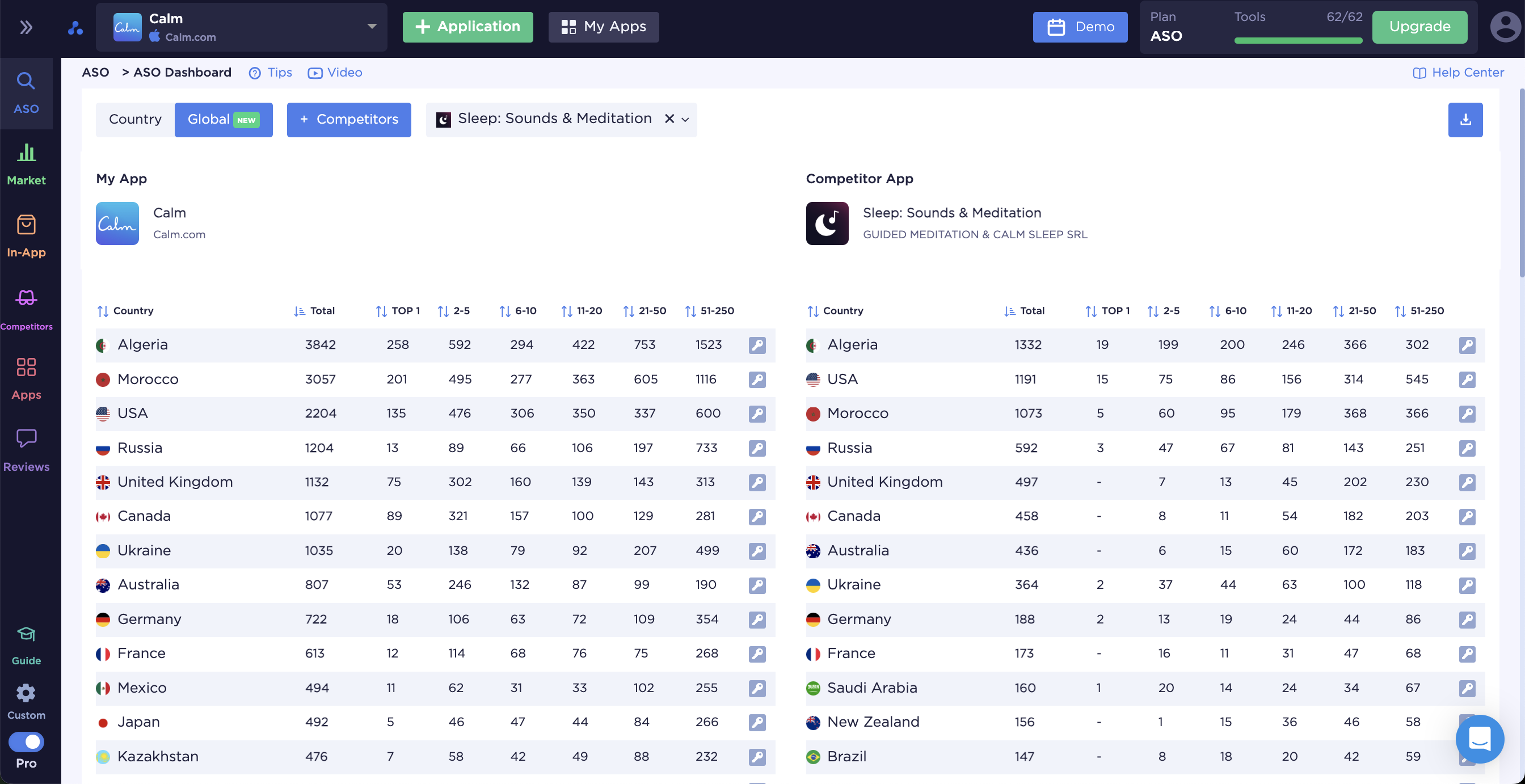Click the page vertical scrollbar
The height and width of the screenshot is (784, 1525).
coord(1521,183)
